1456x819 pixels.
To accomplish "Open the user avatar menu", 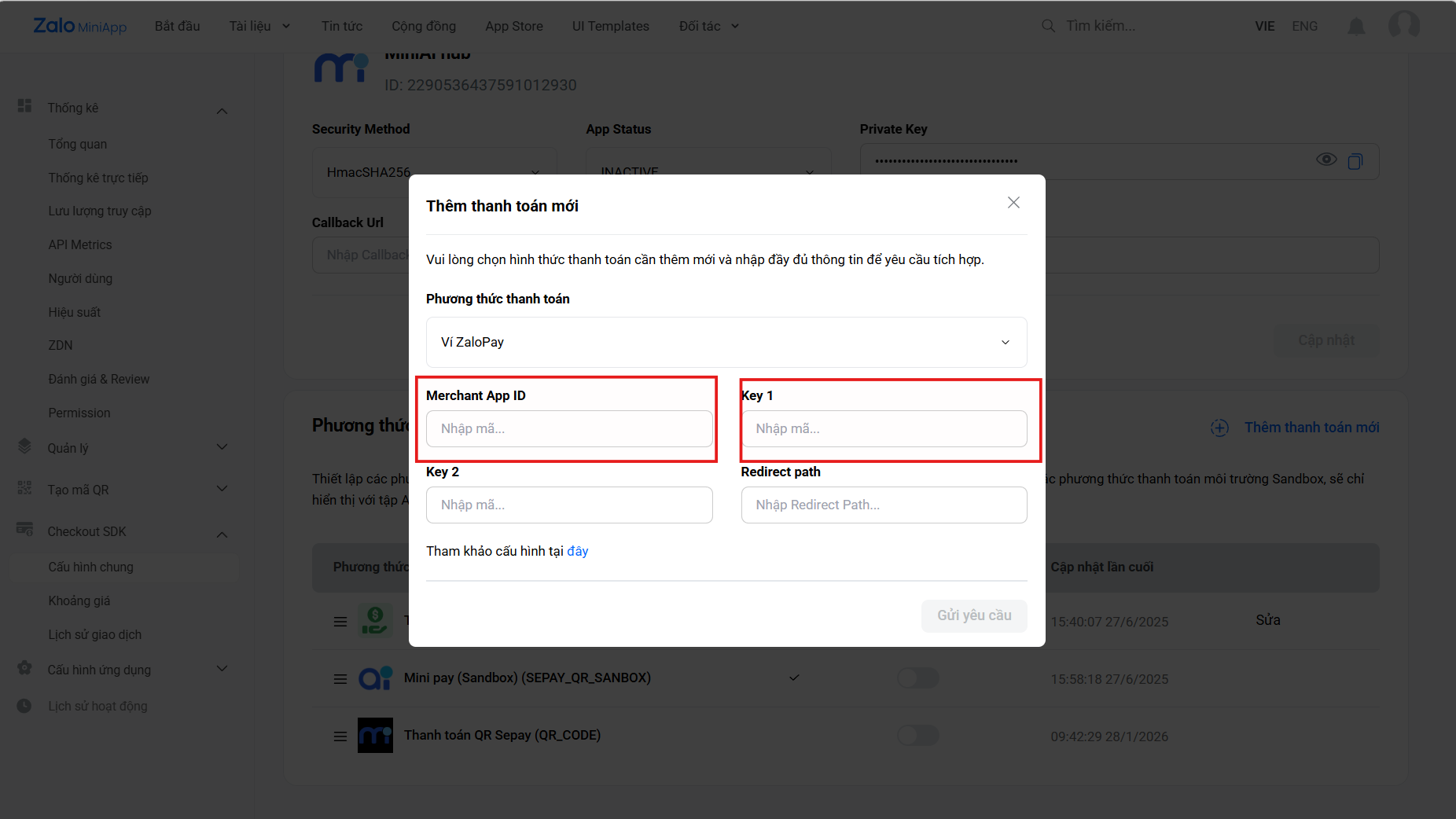I will [1404, 25].
